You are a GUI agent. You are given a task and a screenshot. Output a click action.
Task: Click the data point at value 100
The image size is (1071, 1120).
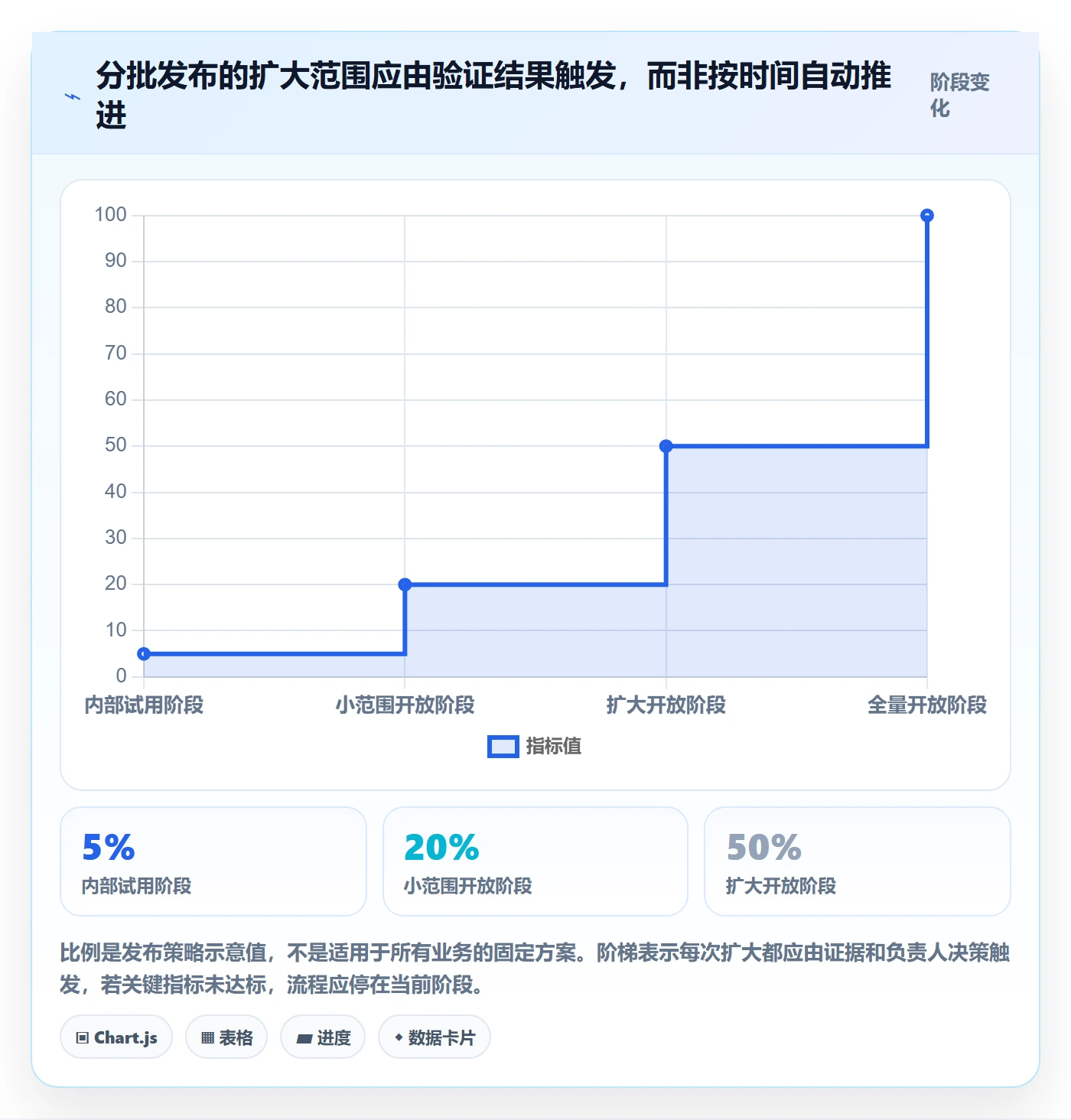(927, 216)
